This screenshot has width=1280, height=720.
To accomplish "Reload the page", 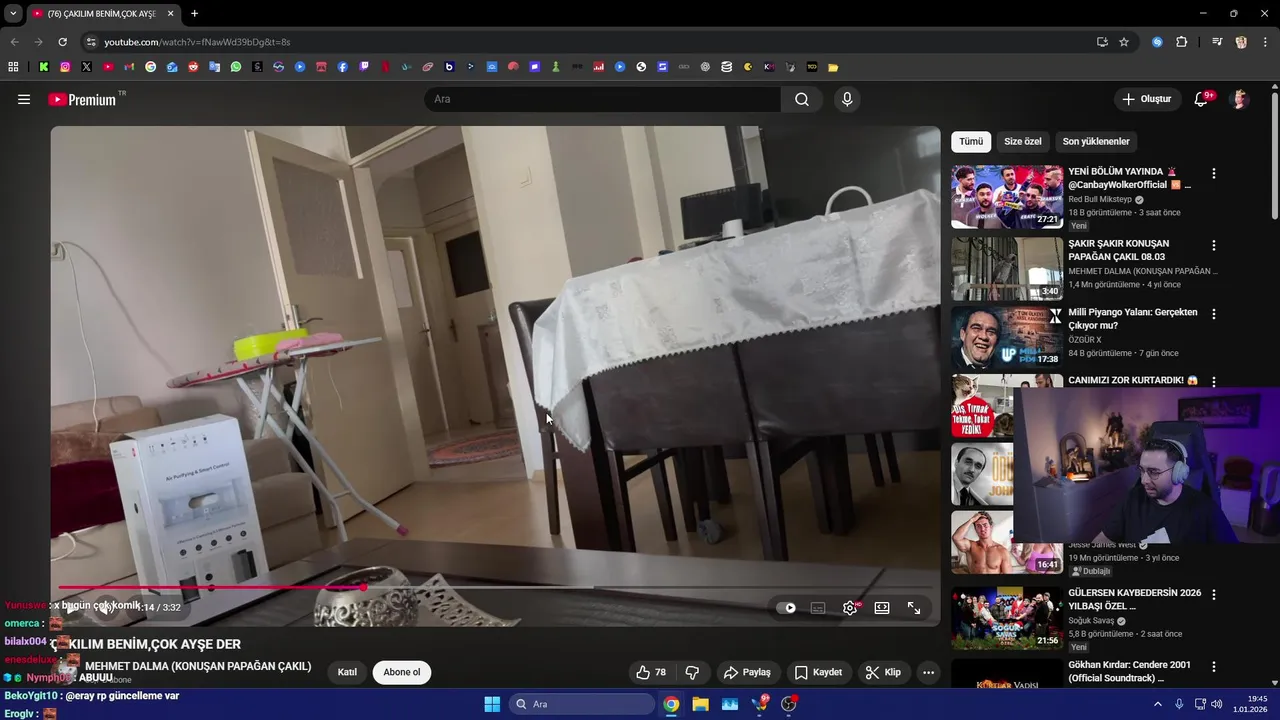I will (62, 42).
